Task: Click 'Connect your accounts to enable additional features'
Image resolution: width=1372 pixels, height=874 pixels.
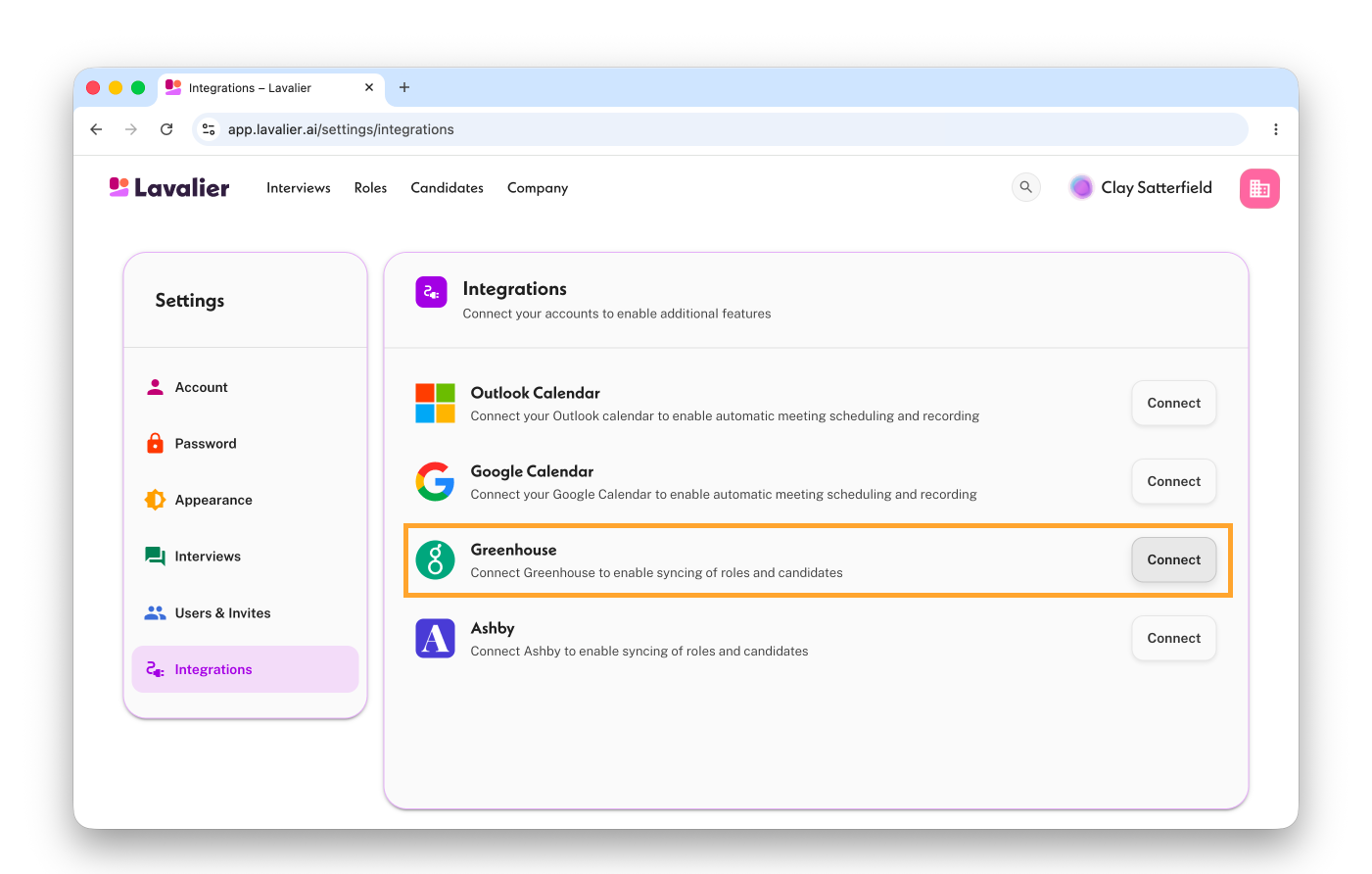Action: tap(617, 314)
